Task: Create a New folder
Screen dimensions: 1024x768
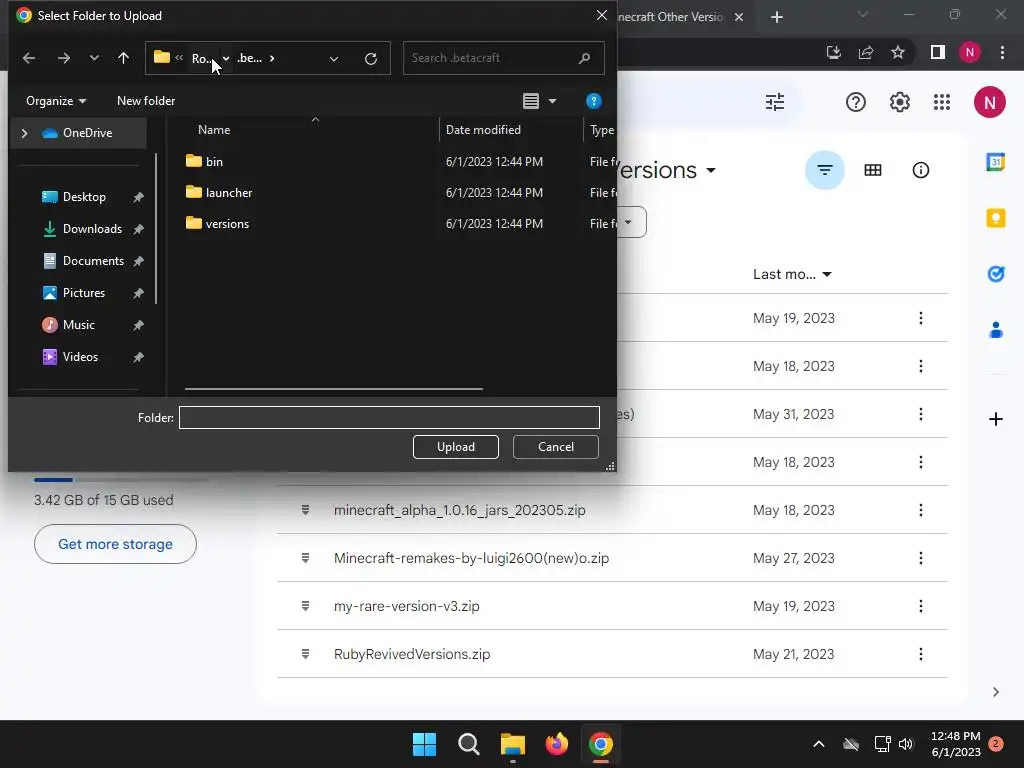Action: tap(146, 101)
